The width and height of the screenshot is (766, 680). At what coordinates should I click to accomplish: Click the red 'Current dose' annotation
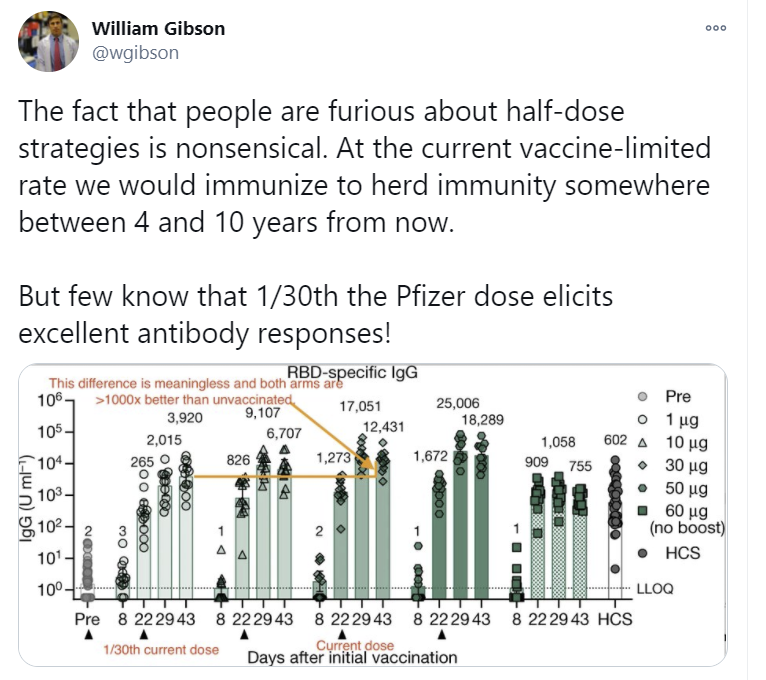click(x=354, y=645)
